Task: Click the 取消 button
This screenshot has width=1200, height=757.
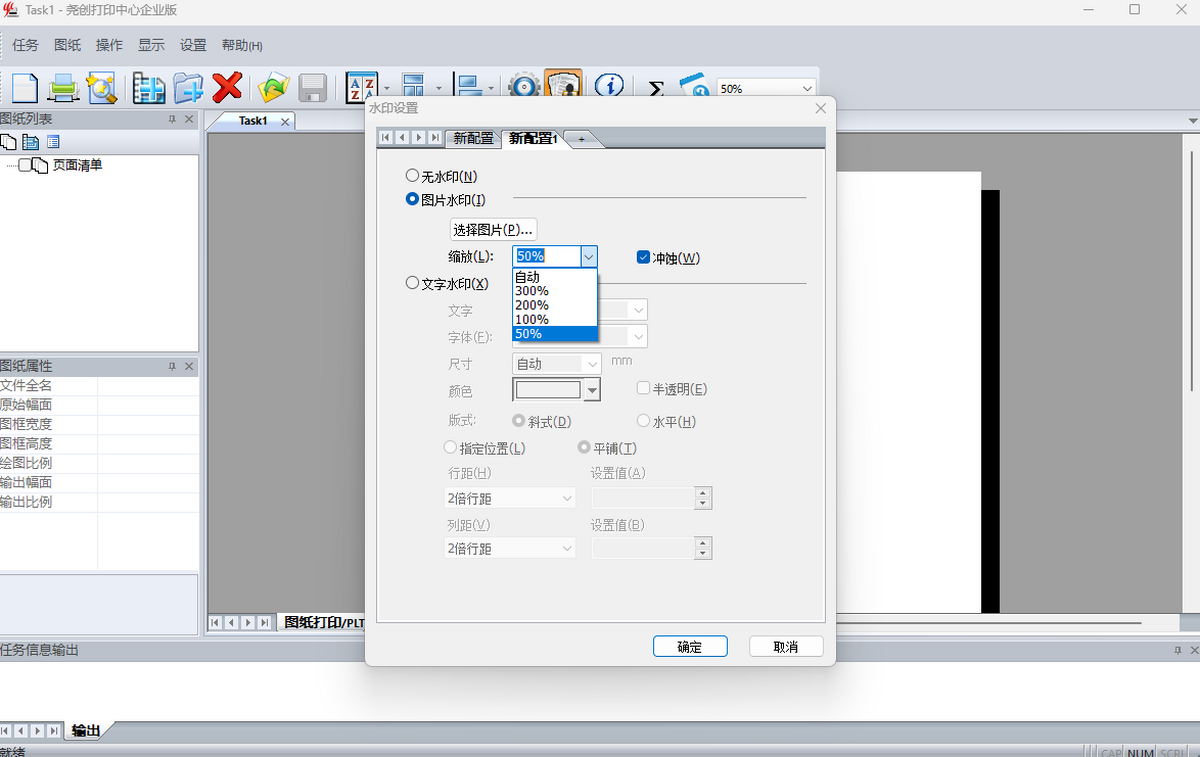Action: (x=786, y=646)
